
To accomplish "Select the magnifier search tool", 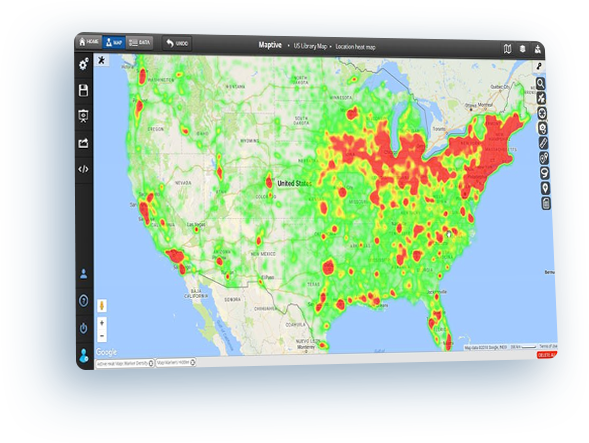I will 541,83.
